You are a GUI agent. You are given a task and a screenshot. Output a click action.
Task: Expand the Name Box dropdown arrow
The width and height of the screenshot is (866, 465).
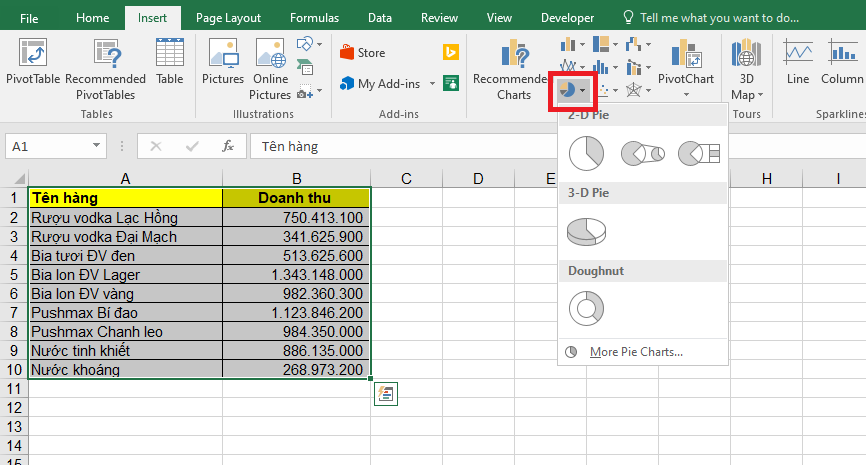[x=96, y=146]
